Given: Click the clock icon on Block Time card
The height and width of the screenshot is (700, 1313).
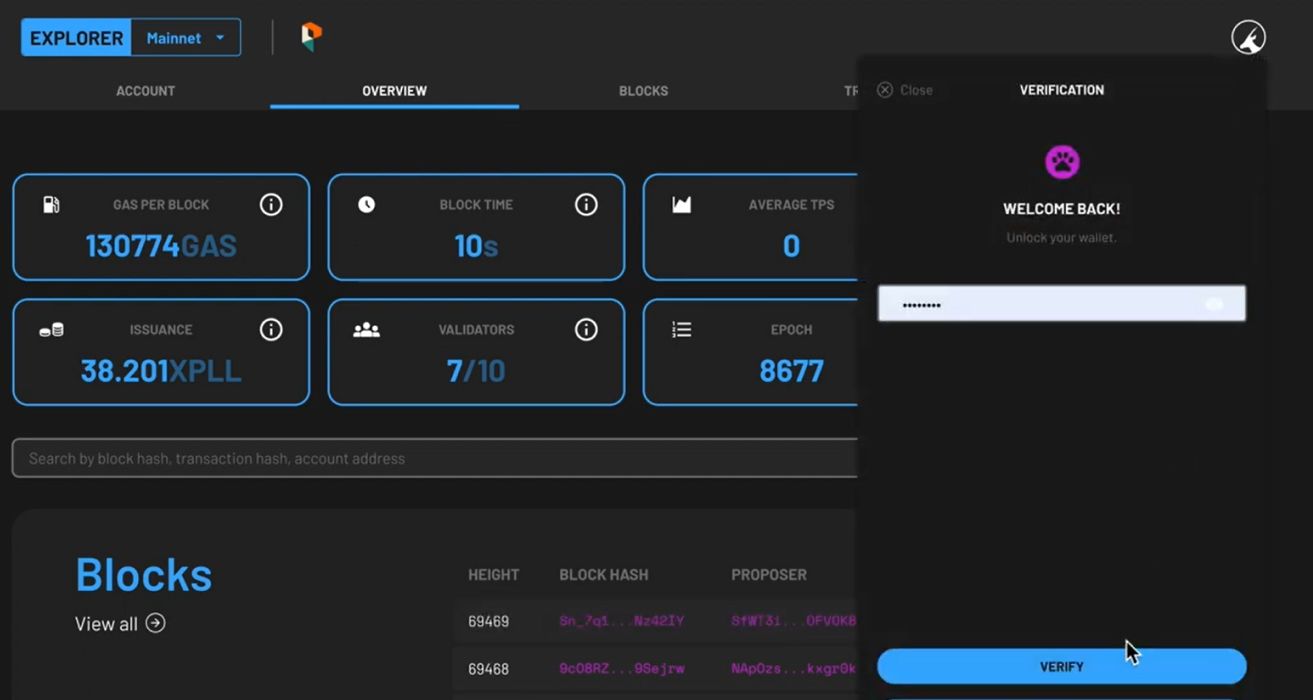Looking at the screenshot, I should (366, 204).
